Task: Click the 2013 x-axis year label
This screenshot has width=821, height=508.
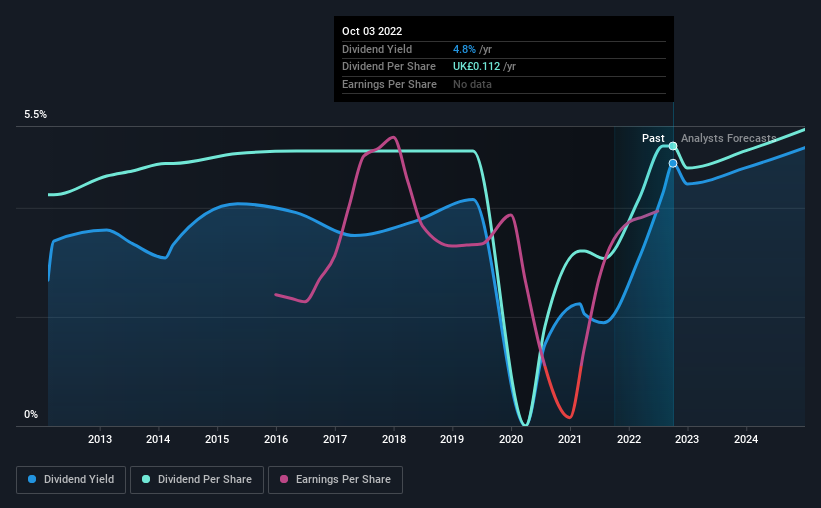Action: 99,439
